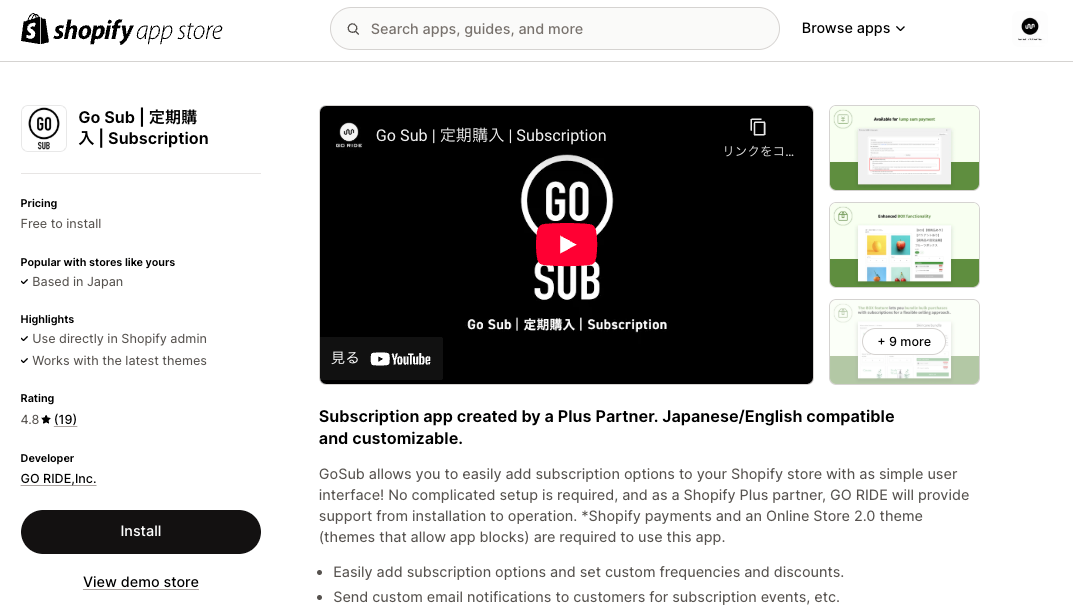1073x612 pixels.
Task: Click the Install button
Action: (141, 531)
